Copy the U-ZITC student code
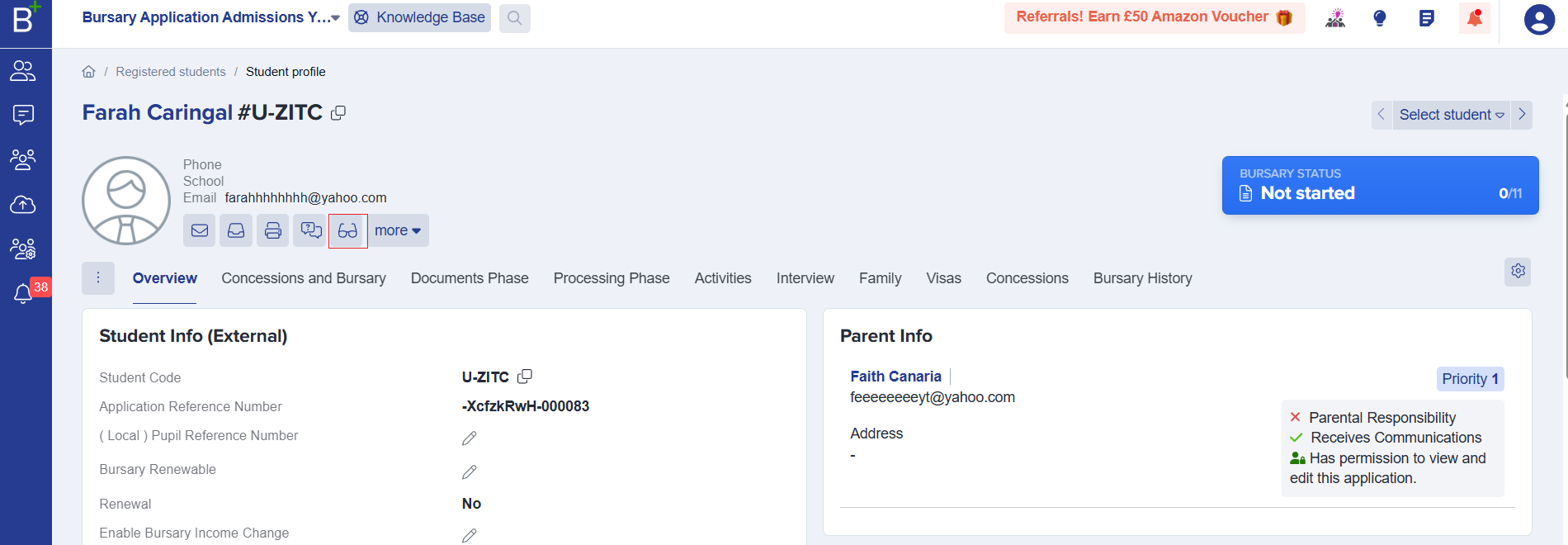 coord(525,377)
